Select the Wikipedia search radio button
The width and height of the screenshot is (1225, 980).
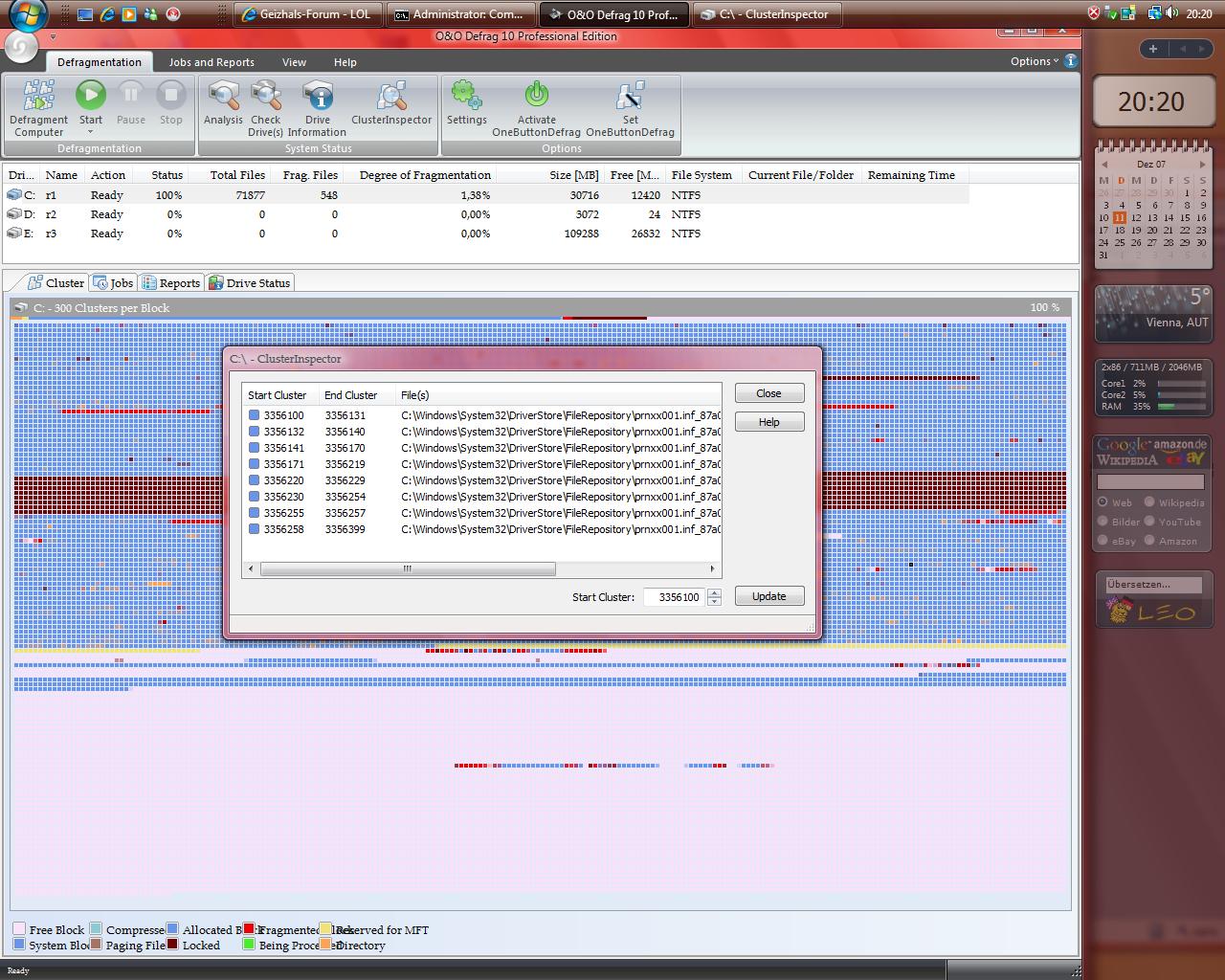(1149, 501)
